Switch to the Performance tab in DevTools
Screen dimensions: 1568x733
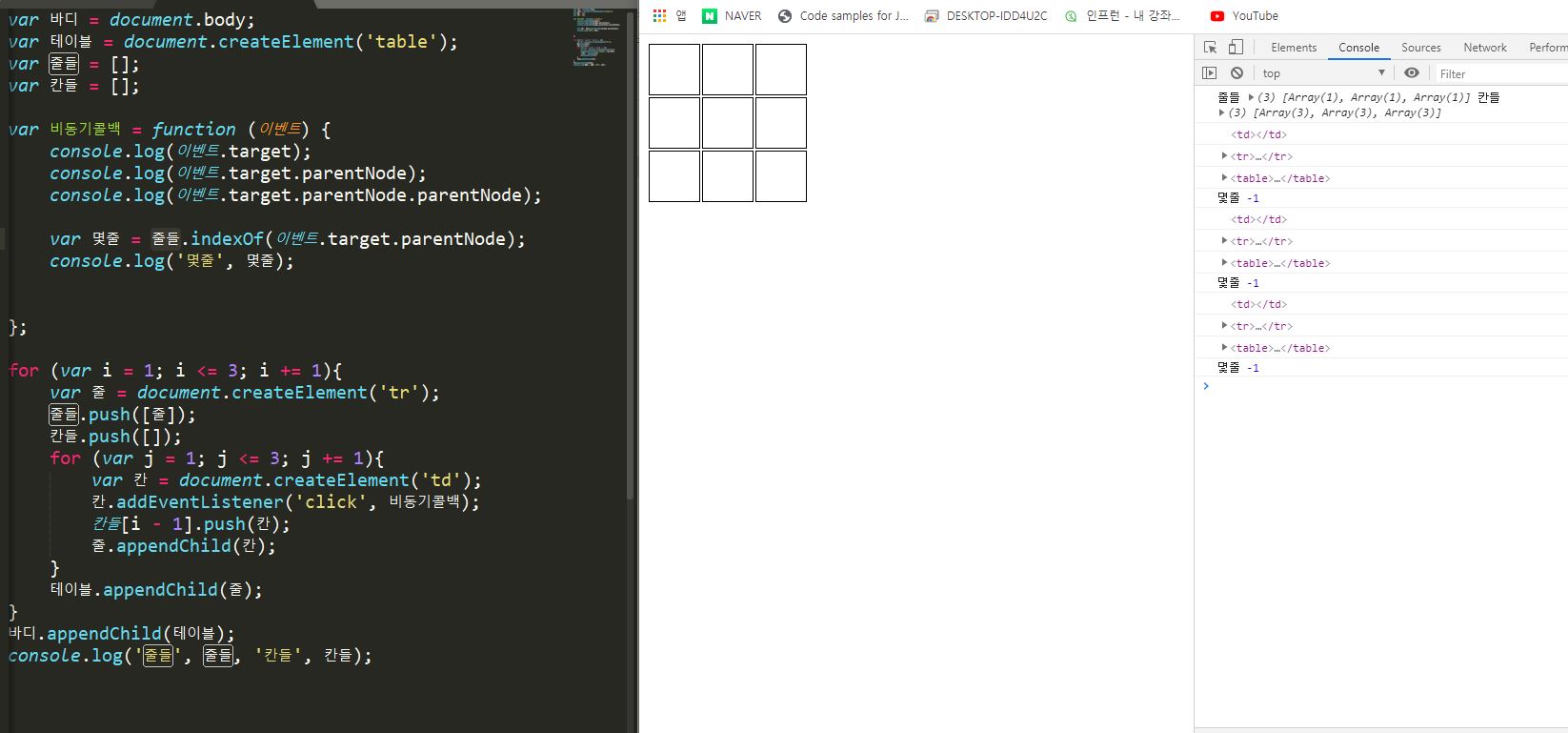1547,48
